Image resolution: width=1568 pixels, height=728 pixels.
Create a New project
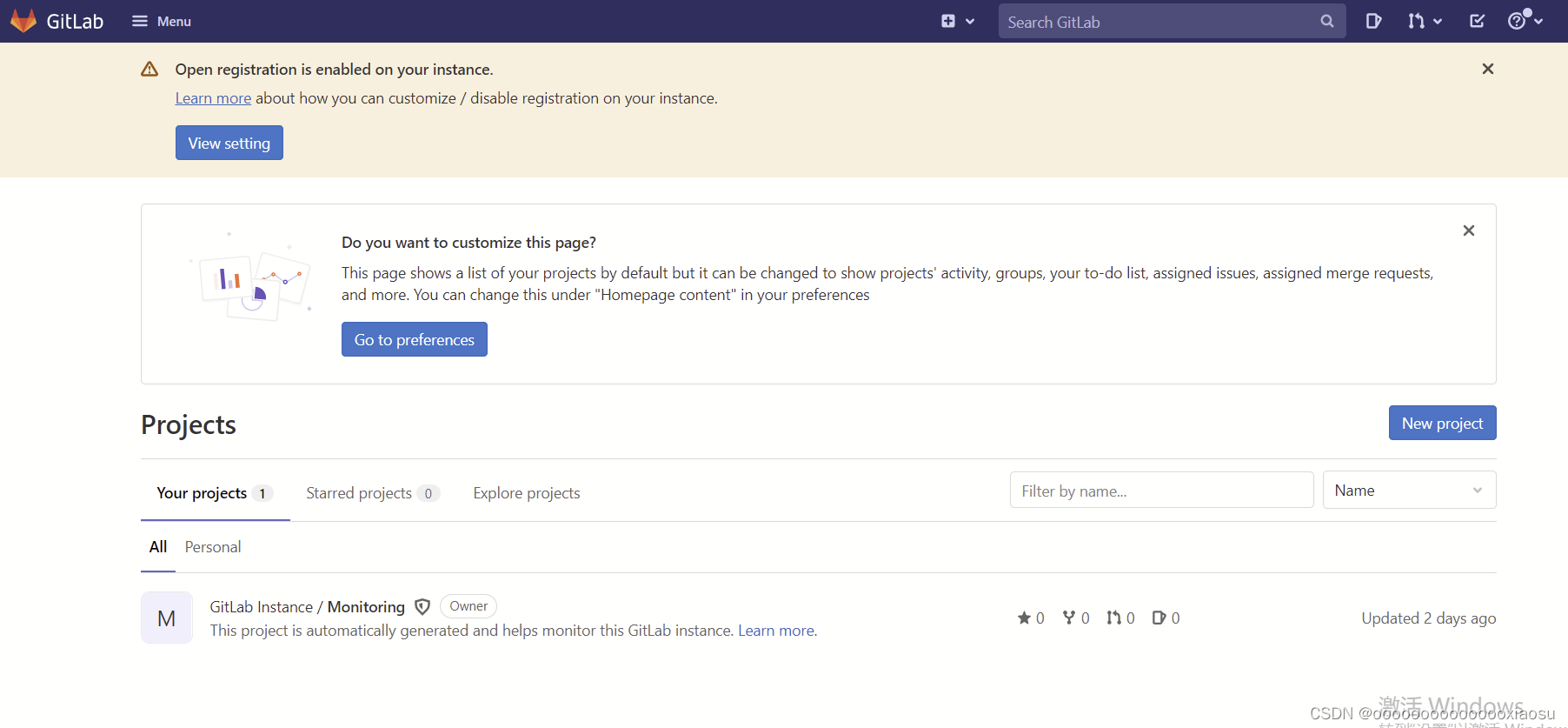pos(1442,423)
